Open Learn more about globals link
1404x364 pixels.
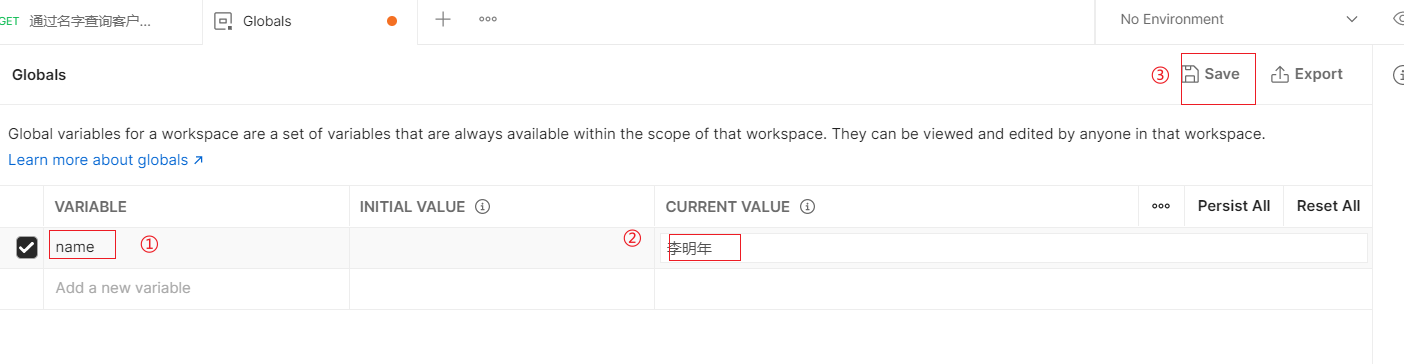click(x=106, y=160)
